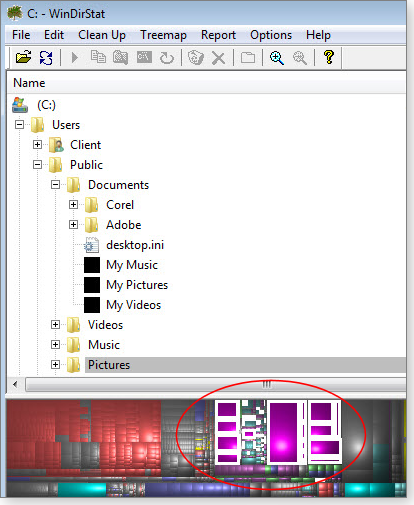The width and height of the screenshot is (414, 505).
Task: Click the Name column header
Action: tap(207, 83)
